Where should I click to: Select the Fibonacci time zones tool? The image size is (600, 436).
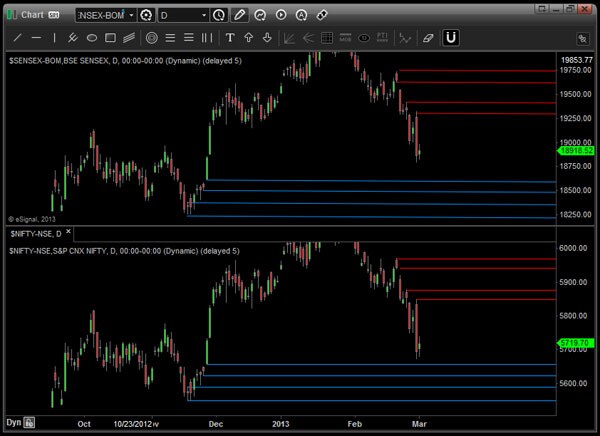[207, 38]
